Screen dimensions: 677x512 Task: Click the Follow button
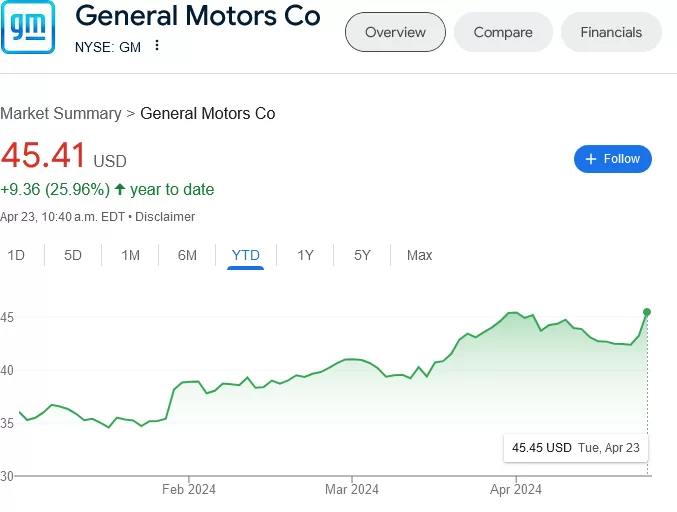tap(612, 159)
